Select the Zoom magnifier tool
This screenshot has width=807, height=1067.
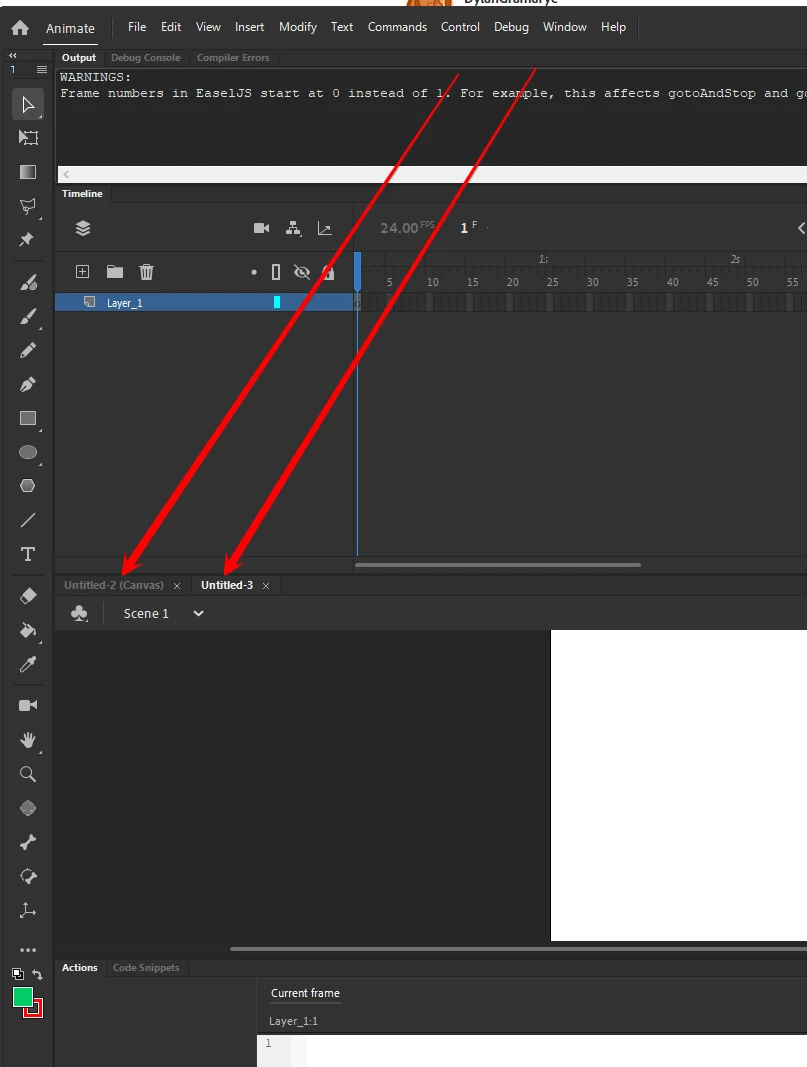(x=28, y=774)
